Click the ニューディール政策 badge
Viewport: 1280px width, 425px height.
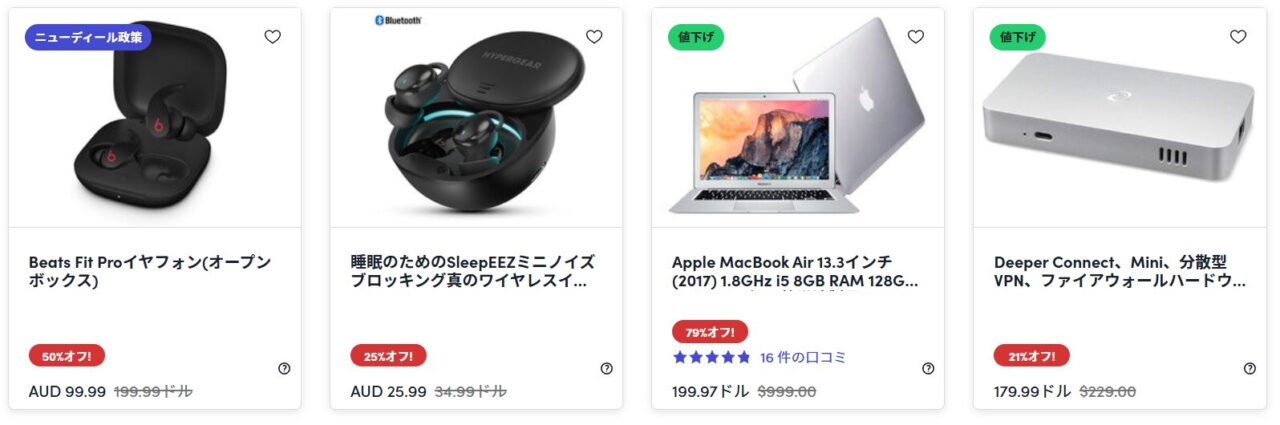(88, 37)
